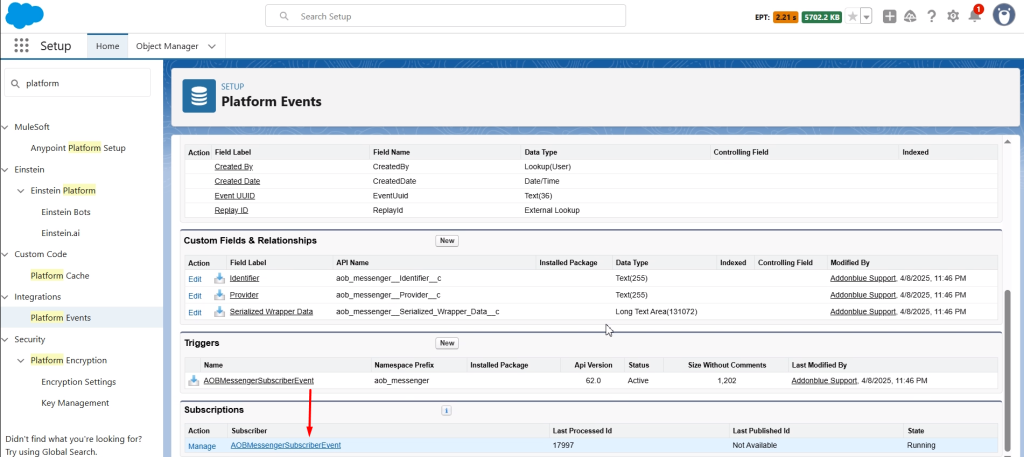Screen dimensions: 1024x457
Task: Open Anypoint Platform Setup
Action: click(x=78, y=148)
